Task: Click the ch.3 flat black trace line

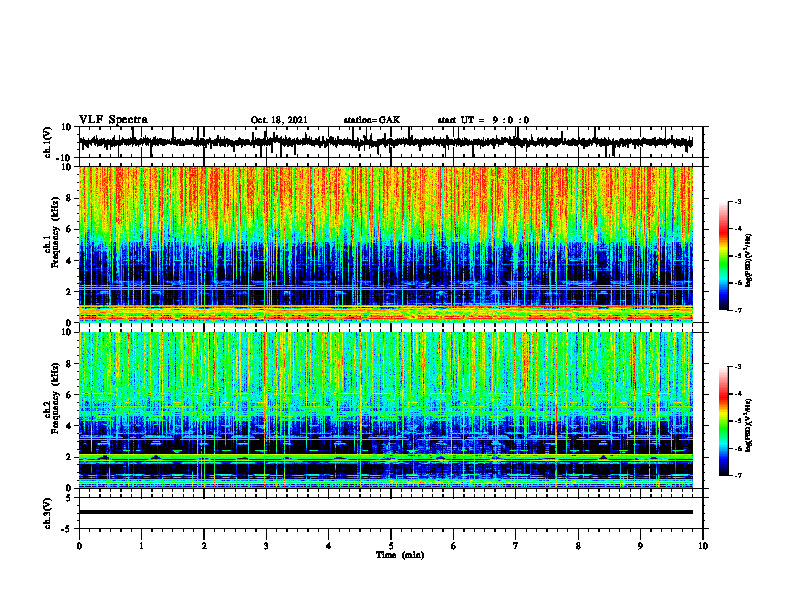Action: [x=386, y=512]
